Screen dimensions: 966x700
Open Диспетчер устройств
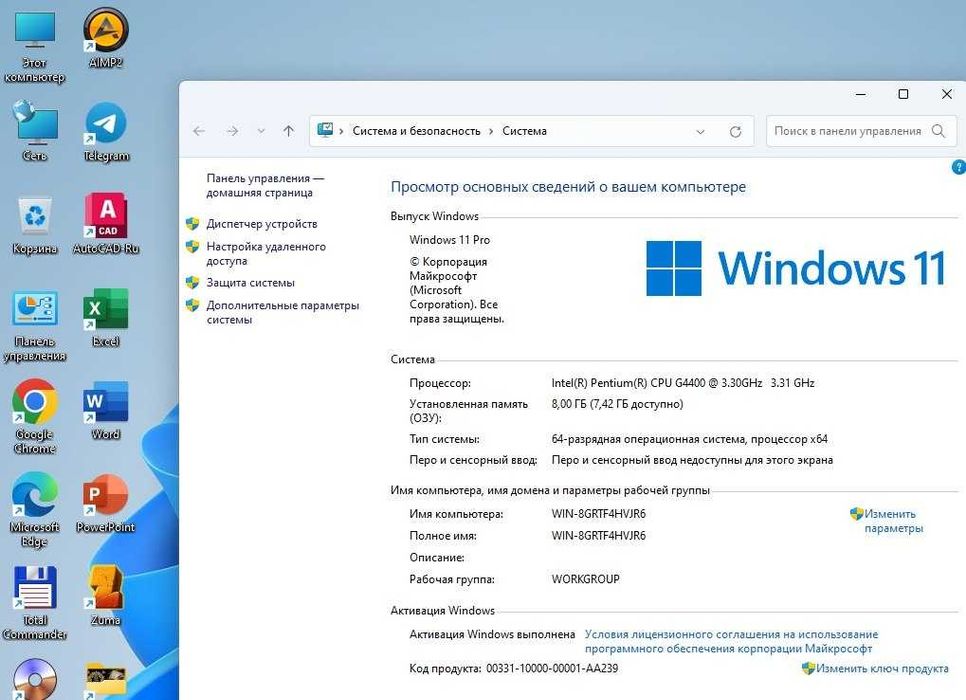click(262, 224)
